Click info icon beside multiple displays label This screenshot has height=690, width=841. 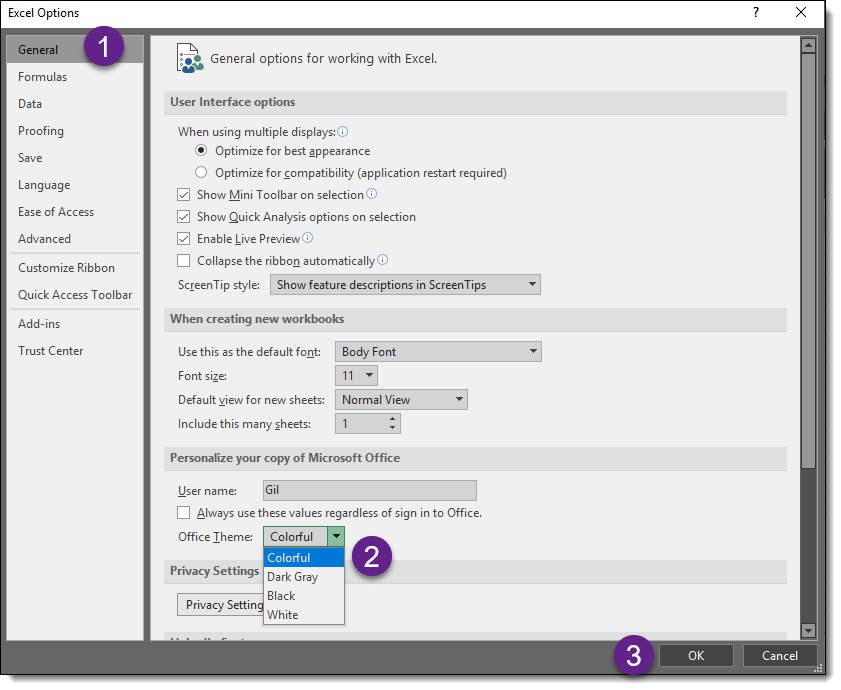[342, 132]
